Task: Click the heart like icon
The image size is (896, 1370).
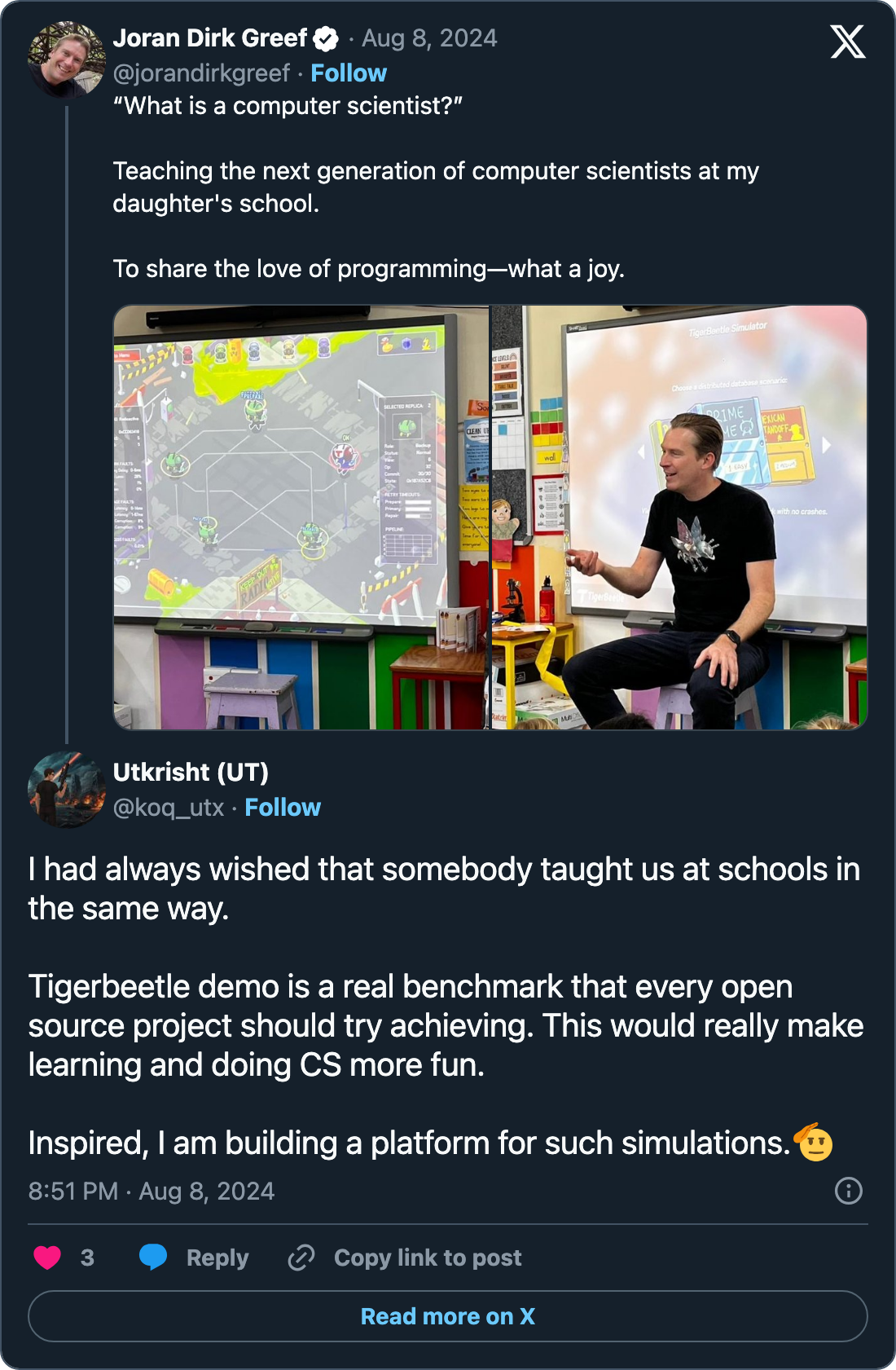Action: pos(47,1258)
